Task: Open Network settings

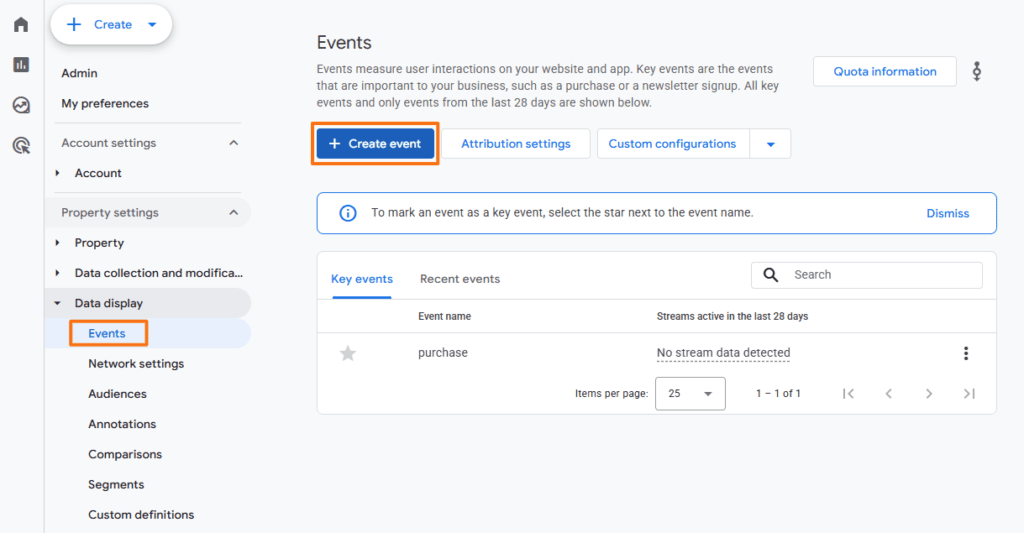Action: (136, 364)
